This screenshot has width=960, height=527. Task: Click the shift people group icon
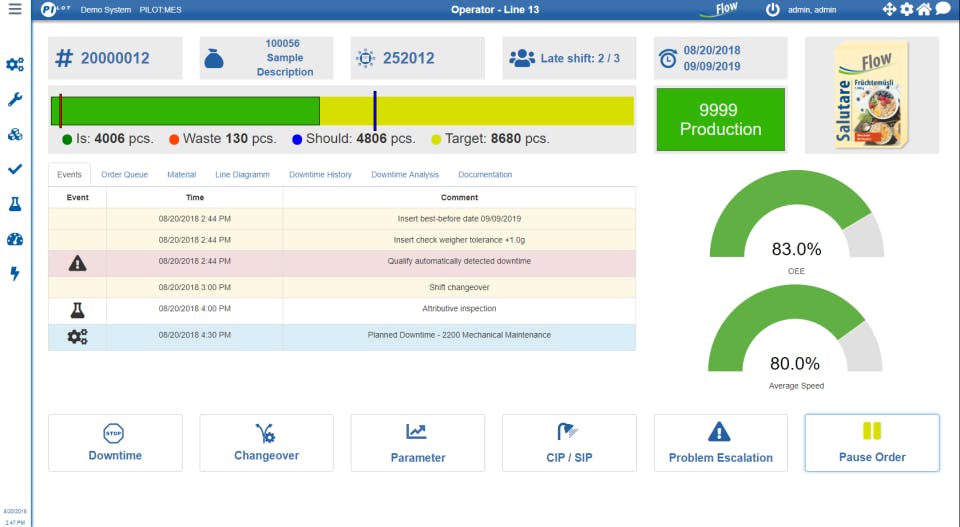pos(522,58)
